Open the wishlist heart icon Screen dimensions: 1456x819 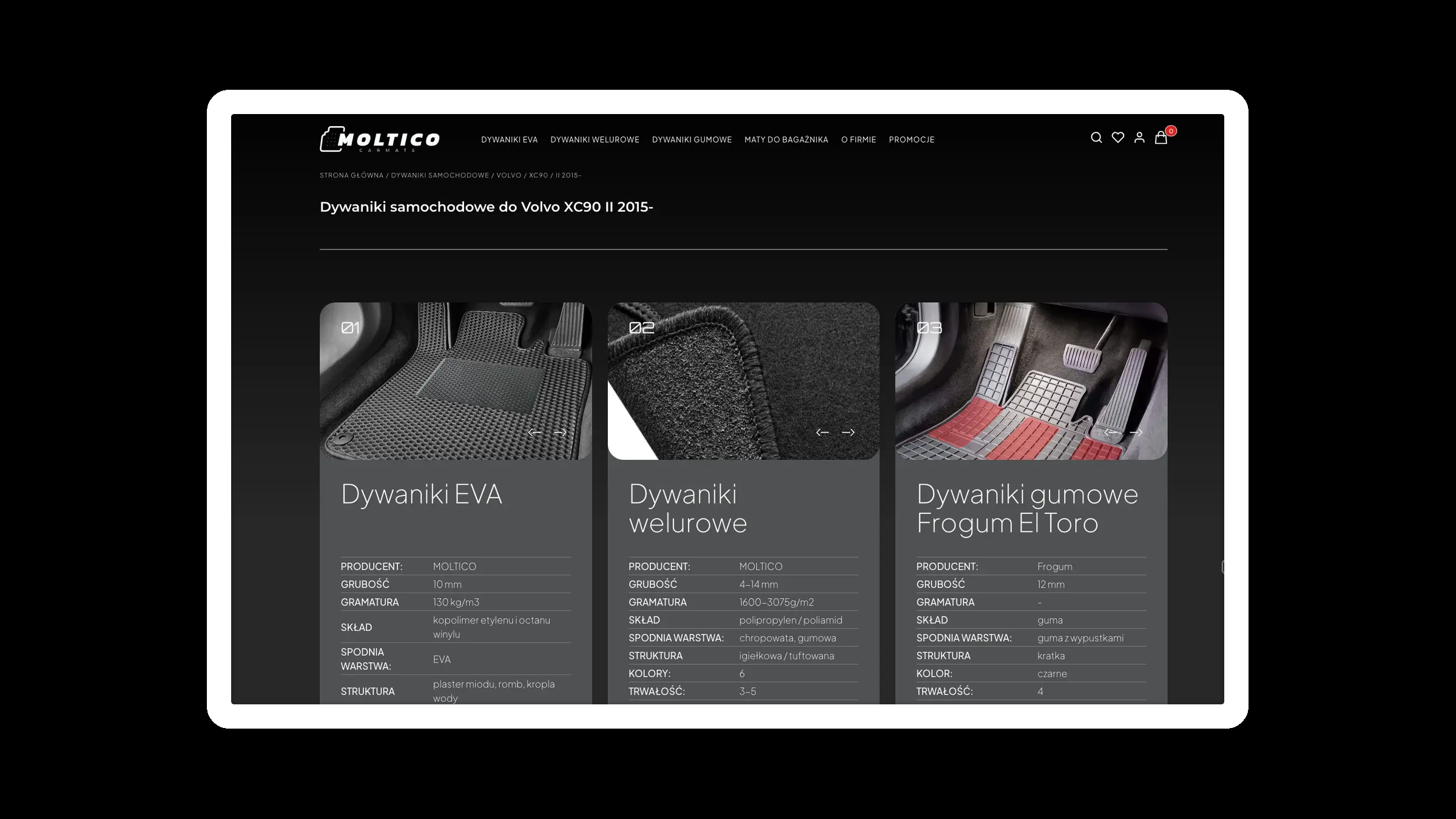1118,138
